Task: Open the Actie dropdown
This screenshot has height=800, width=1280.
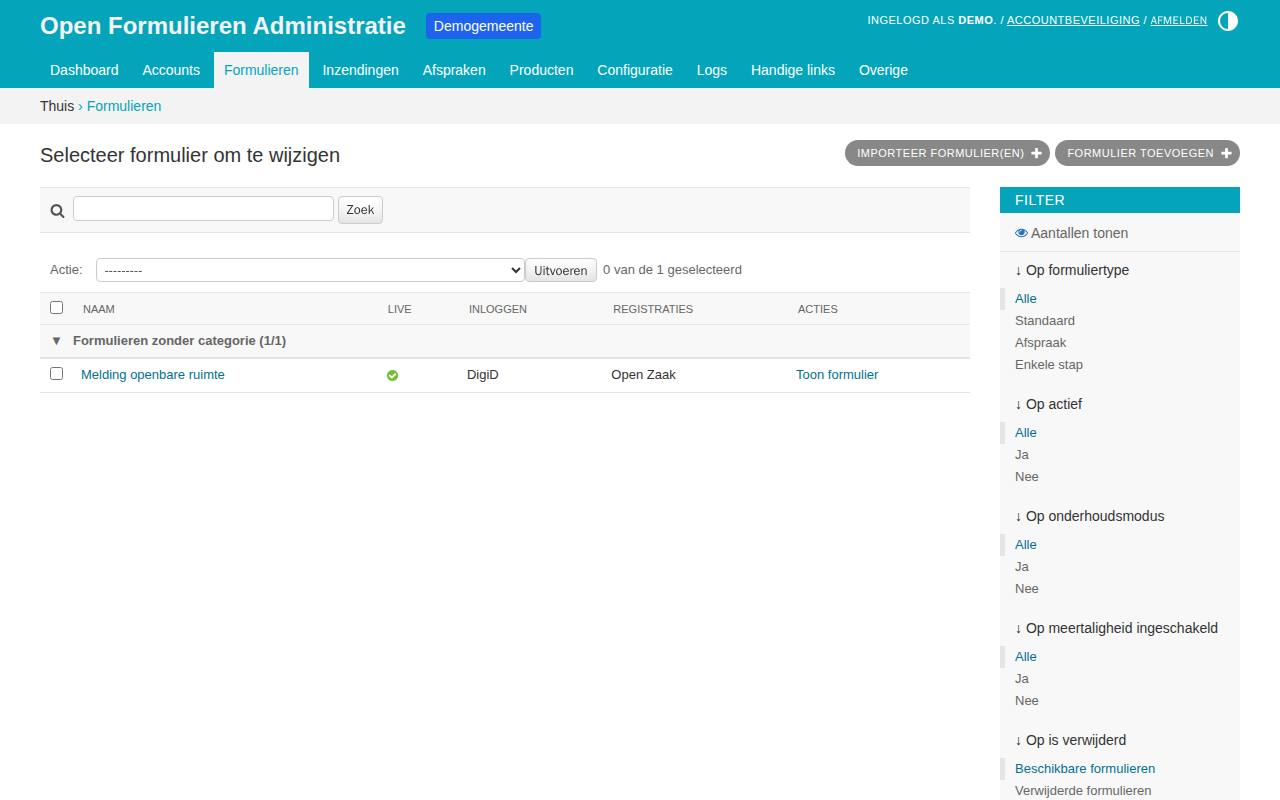Action: 310,270
